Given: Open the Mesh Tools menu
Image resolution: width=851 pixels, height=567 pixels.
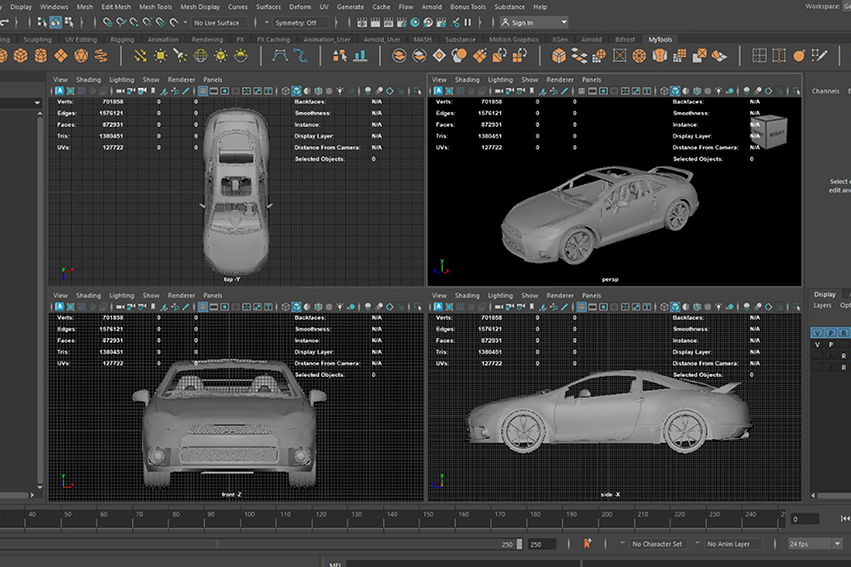Looking at the screenshot, I should (x=154, y=7).
